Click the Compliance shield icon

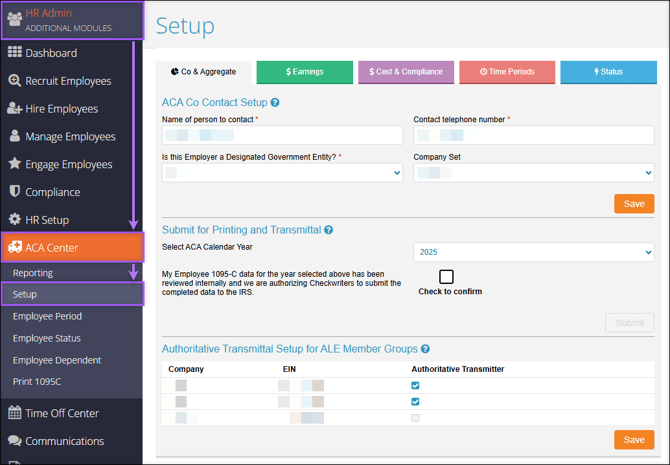[15, 191]
